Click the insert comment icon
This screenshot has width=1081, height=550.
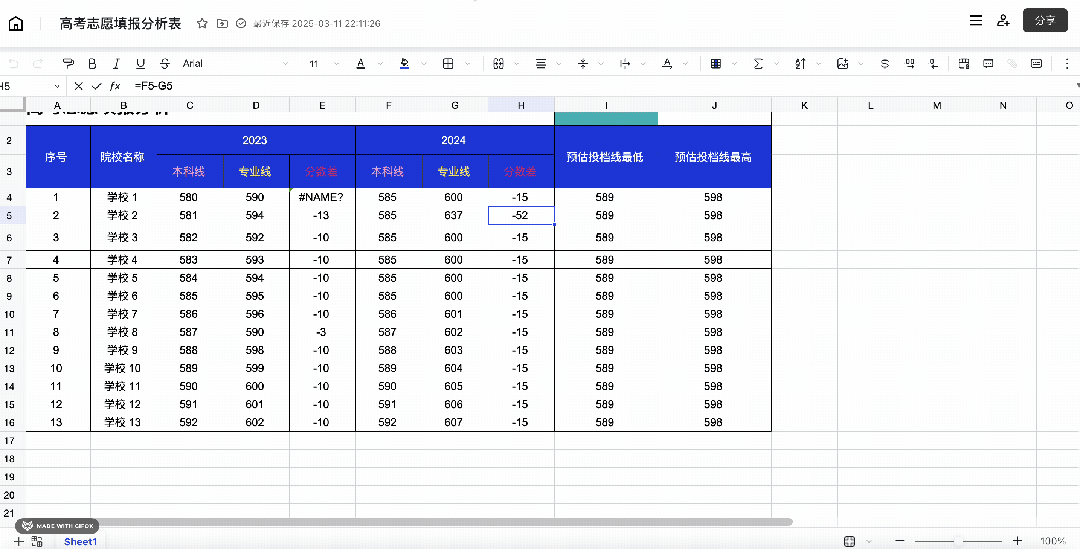pyautogui.click(x=988, y=64)
